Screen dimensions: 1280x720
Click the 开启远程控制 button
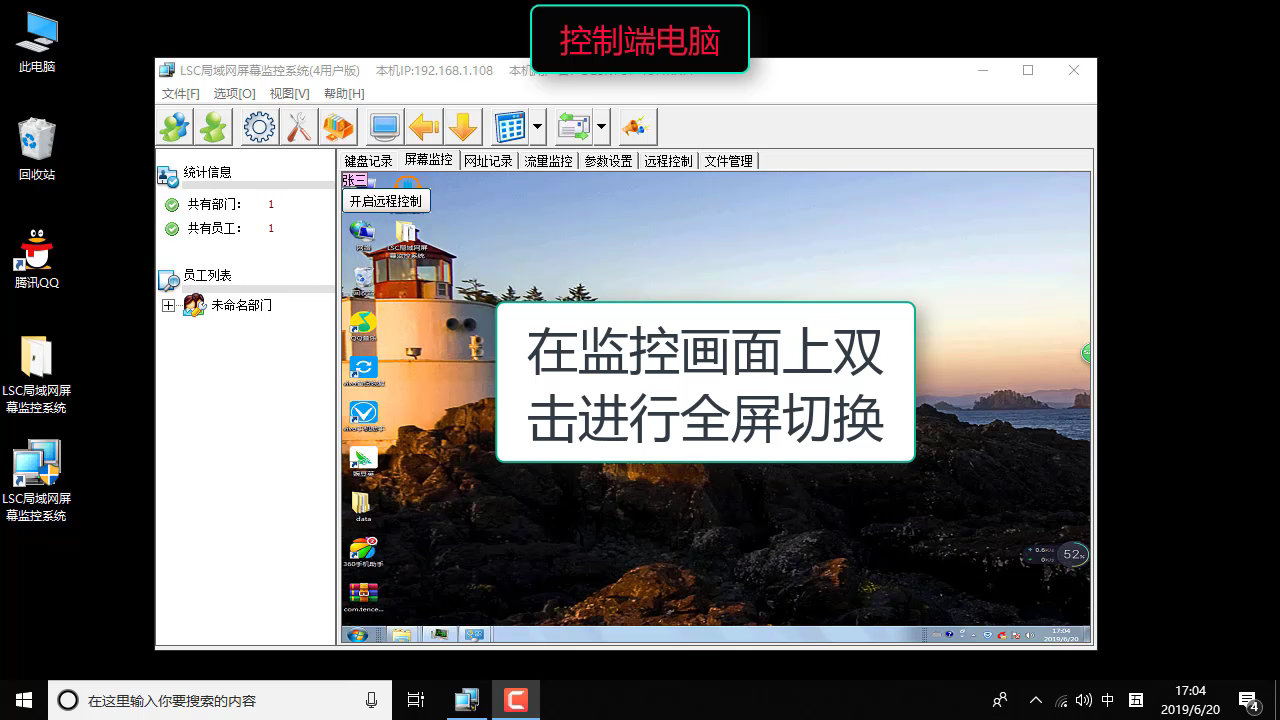(386, 200)
